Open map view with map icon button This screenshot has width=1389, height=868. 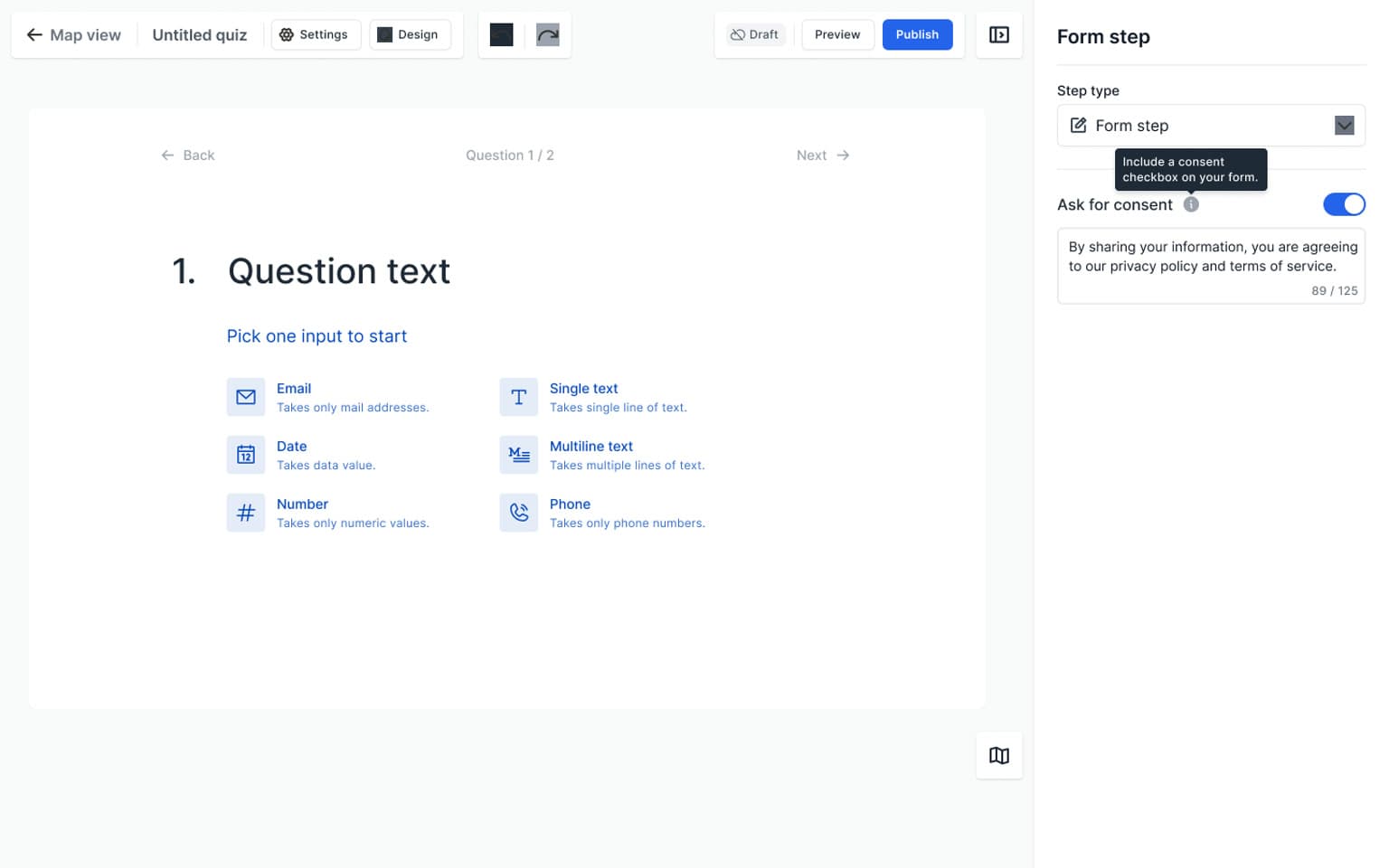(x=999, y=755)
